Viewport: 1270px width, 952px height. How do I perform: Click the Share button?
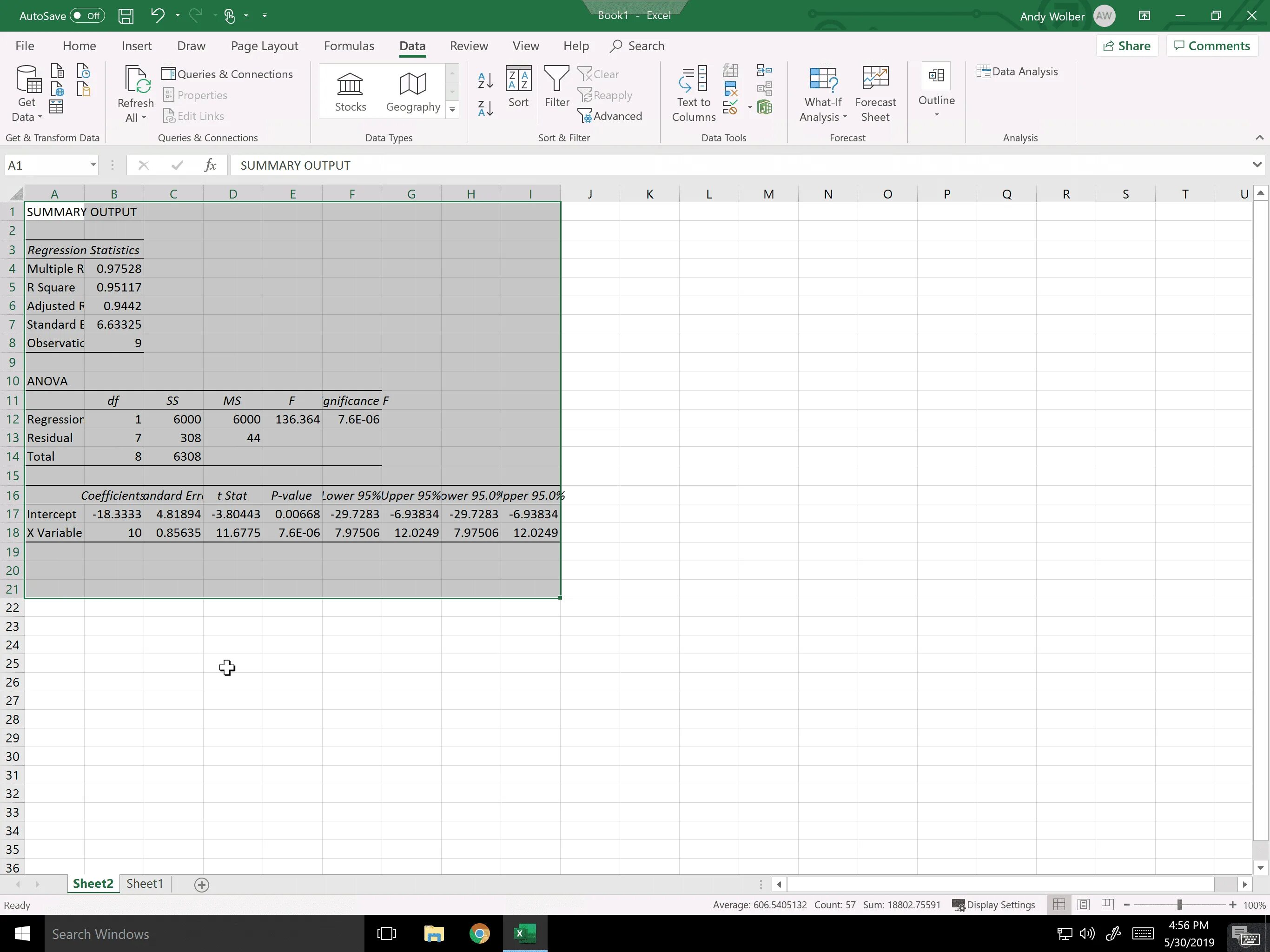(1126, 46)
